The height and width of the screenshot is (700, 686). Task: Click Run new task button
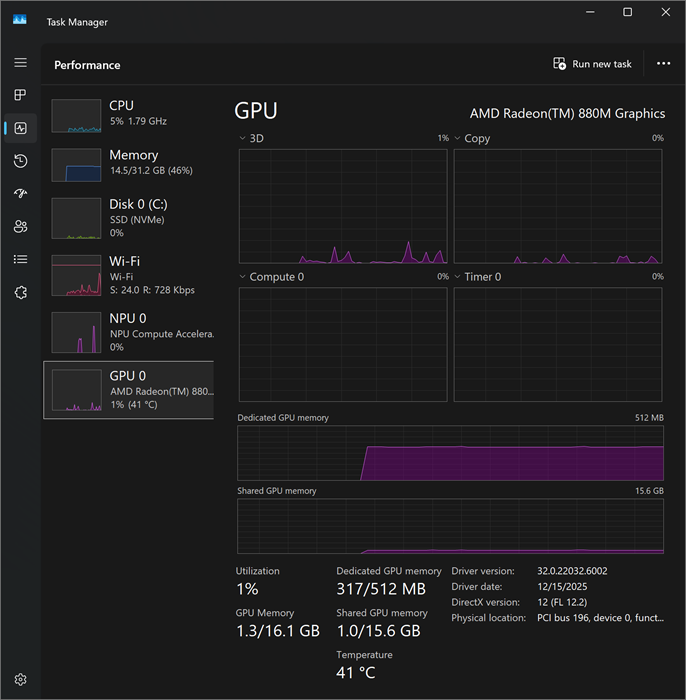(592, 64)
